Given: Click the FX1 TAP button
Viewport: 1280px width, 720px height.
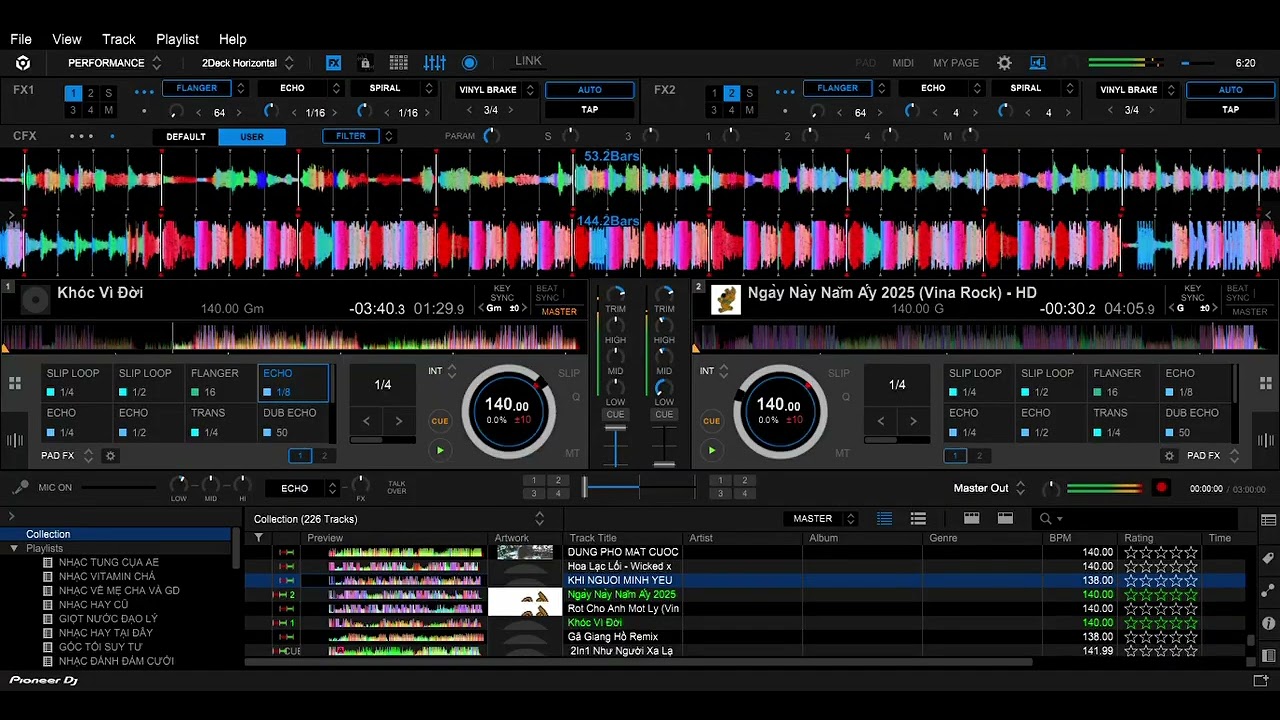Looking at the screenshot, I should [590, 109].
